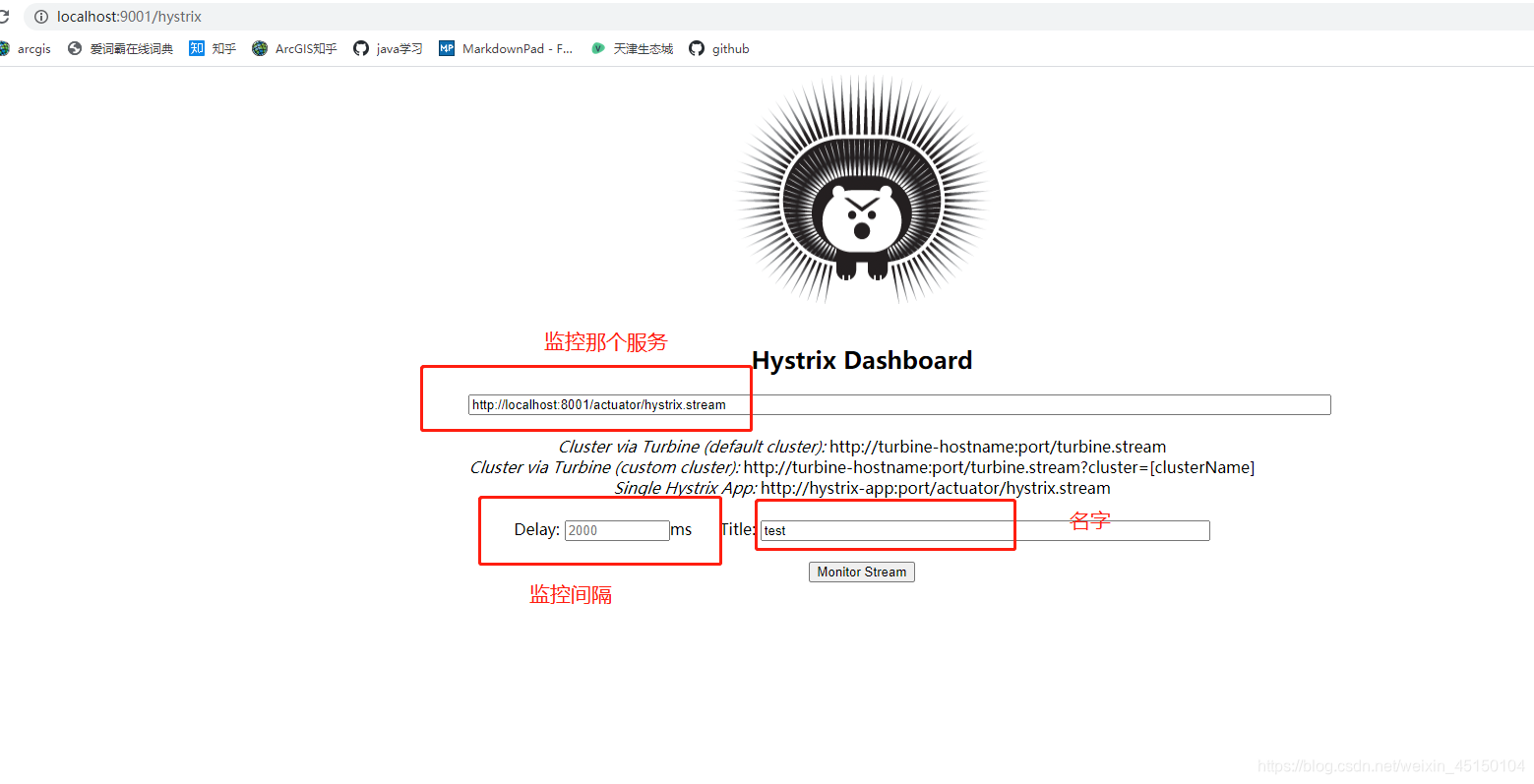Click the Hystrix Dashboard heading

pos(862,361)
